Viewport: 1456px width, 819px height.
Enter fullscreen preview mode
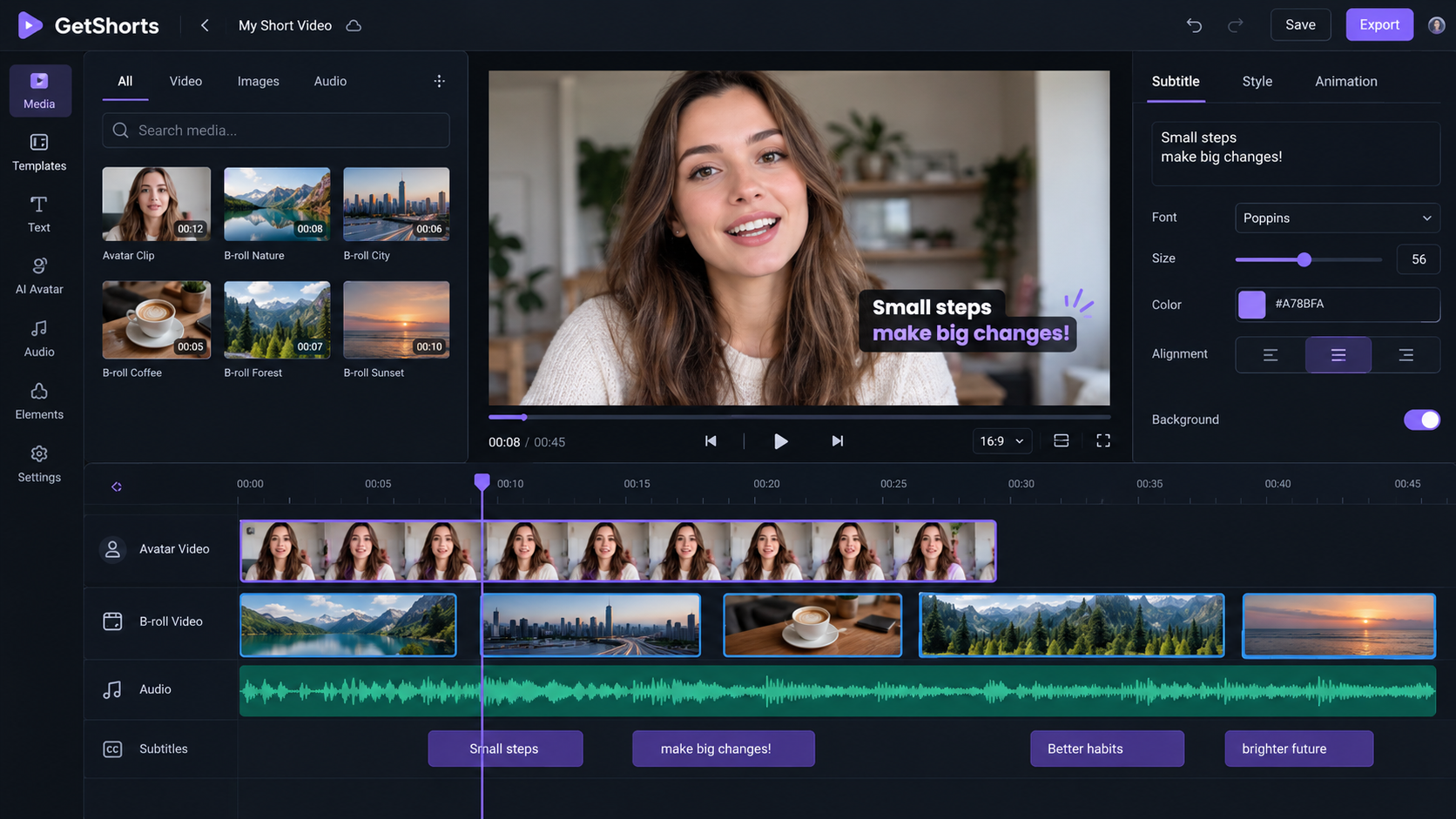click(1103, 440)
